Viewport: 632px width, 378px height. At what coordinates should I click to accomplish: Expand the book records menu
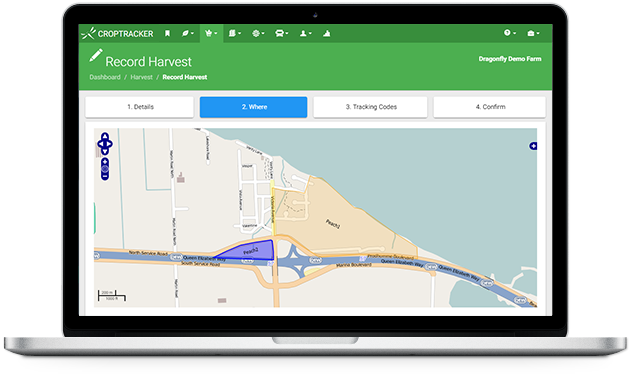[235, 33]
